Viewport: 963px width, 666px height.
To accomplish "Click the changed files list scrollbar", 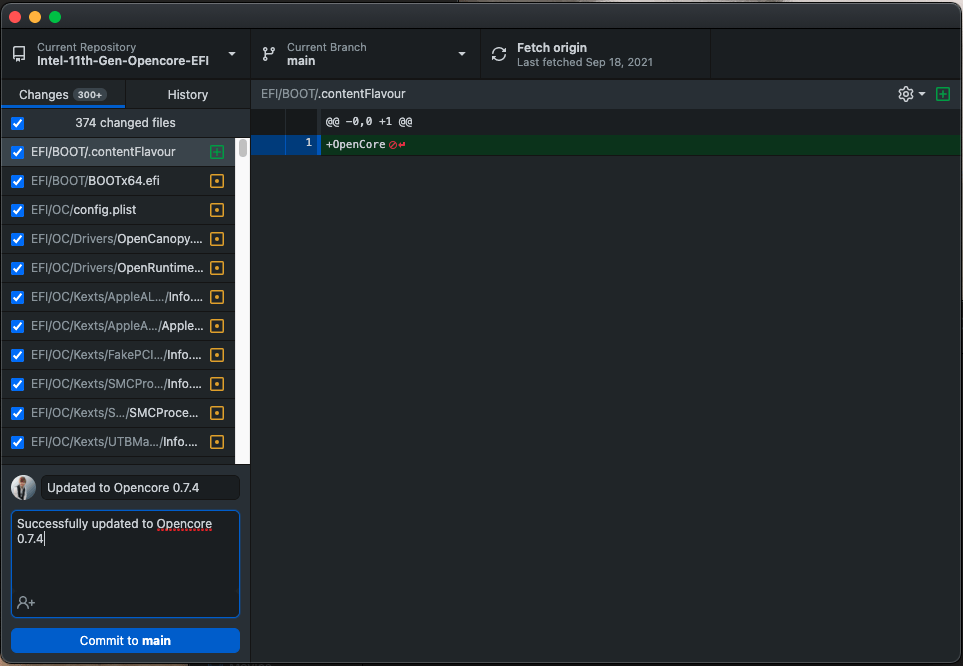I will pyautogui.click(x=243, y=148).
